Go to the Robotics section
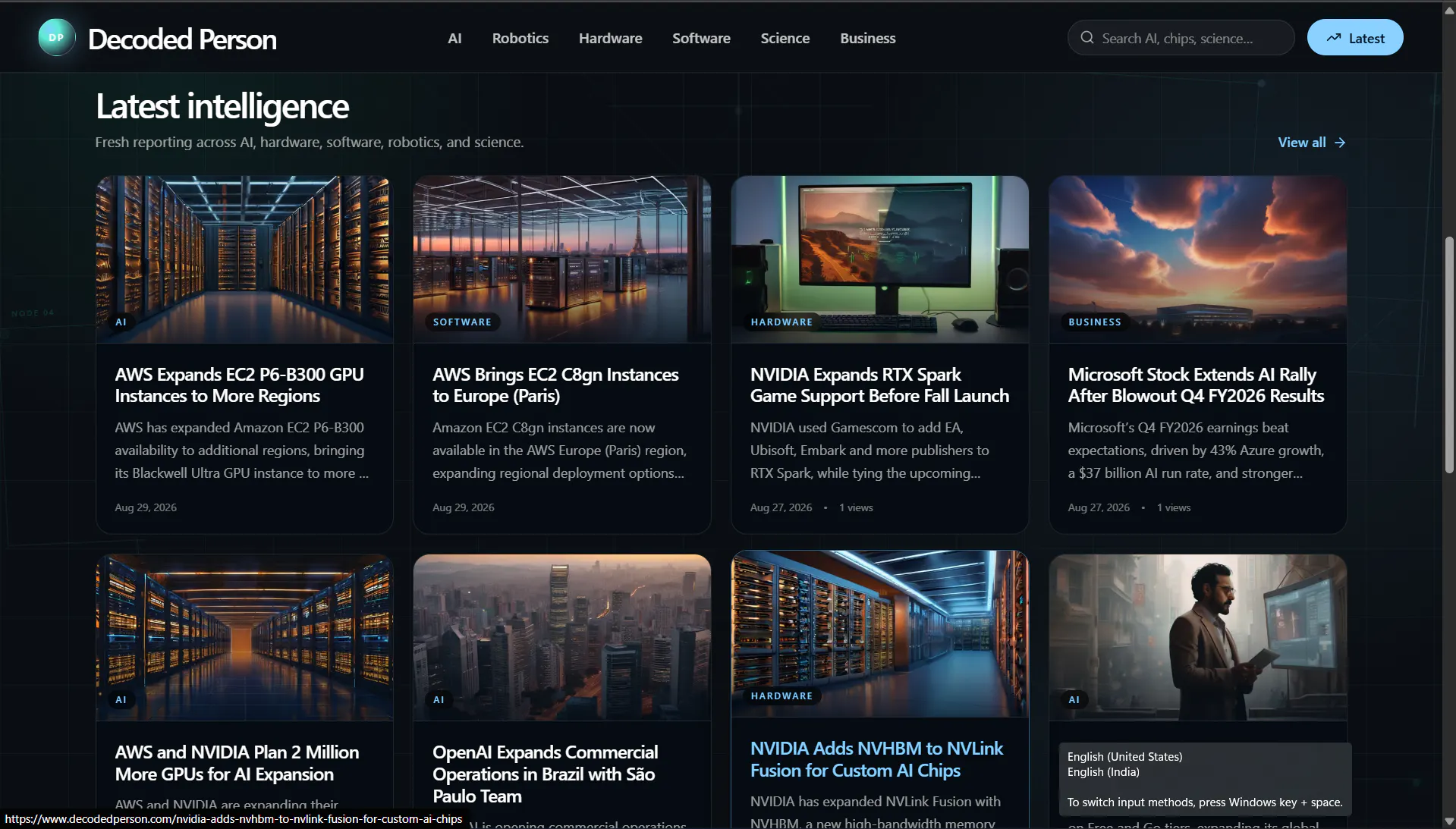This screenshot has height=829, width=1456. [x=520, y=38]
